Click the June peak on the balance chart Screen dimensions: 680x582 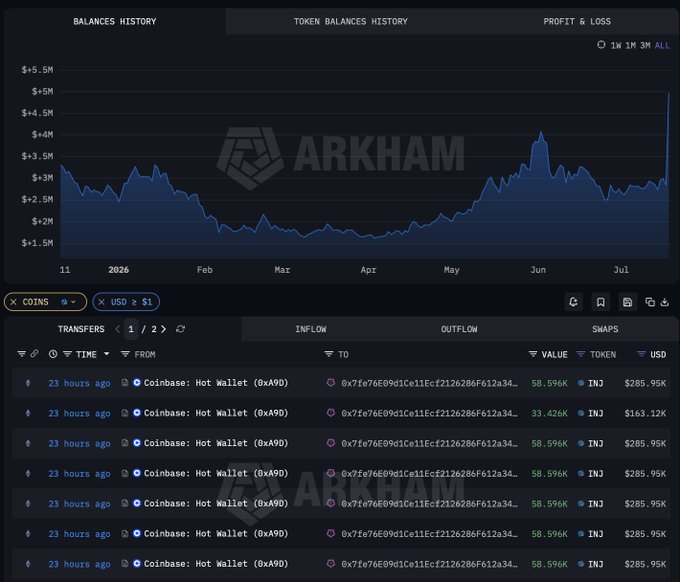[x=541, y=133]
